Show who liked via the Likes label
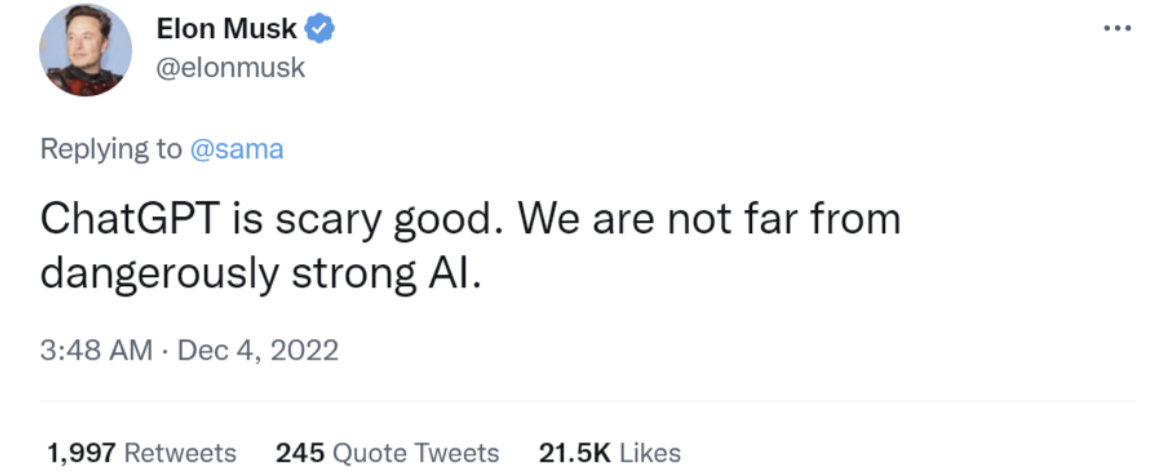Screen dimensions: 1172x474 (650, 453)
